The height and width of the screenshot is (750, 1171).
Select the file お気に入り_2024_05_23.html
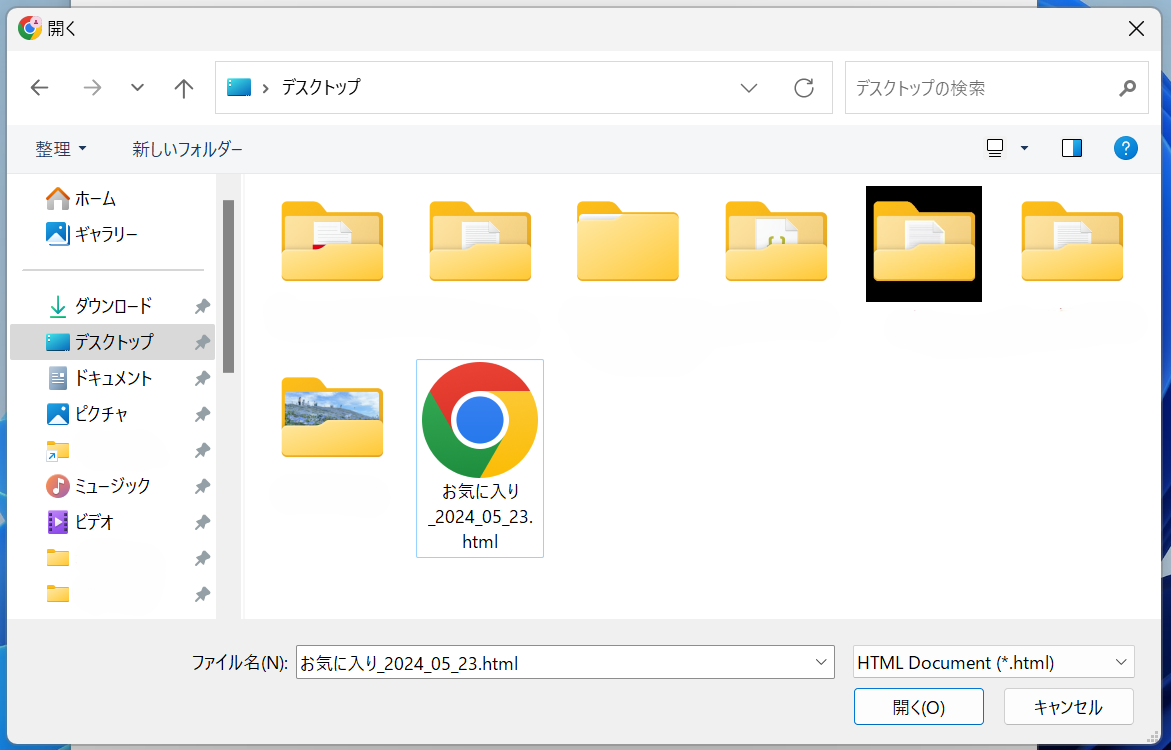click(x=479, y=458)
